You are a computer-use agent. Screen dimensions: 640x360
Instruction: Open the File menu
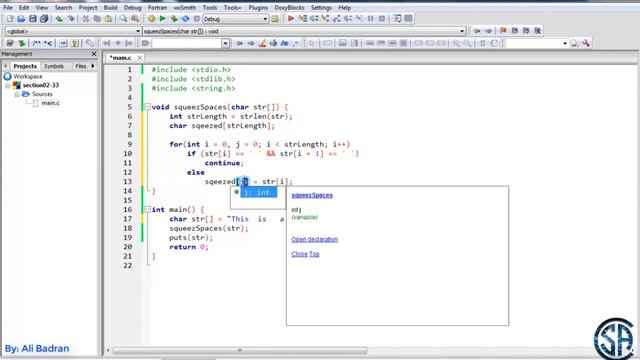(8, 8)
